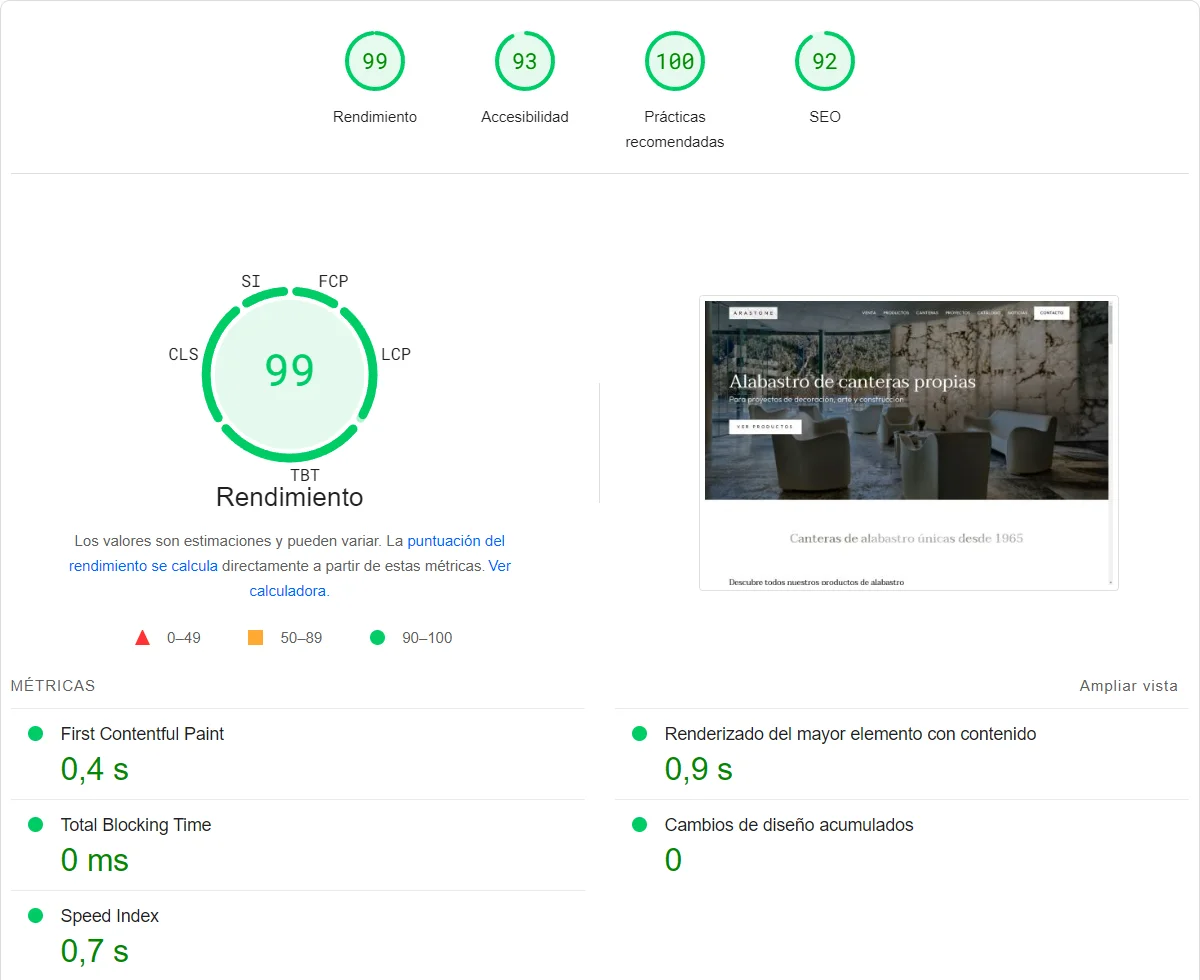Click the CLS label on the gauge

pos(183,354)
